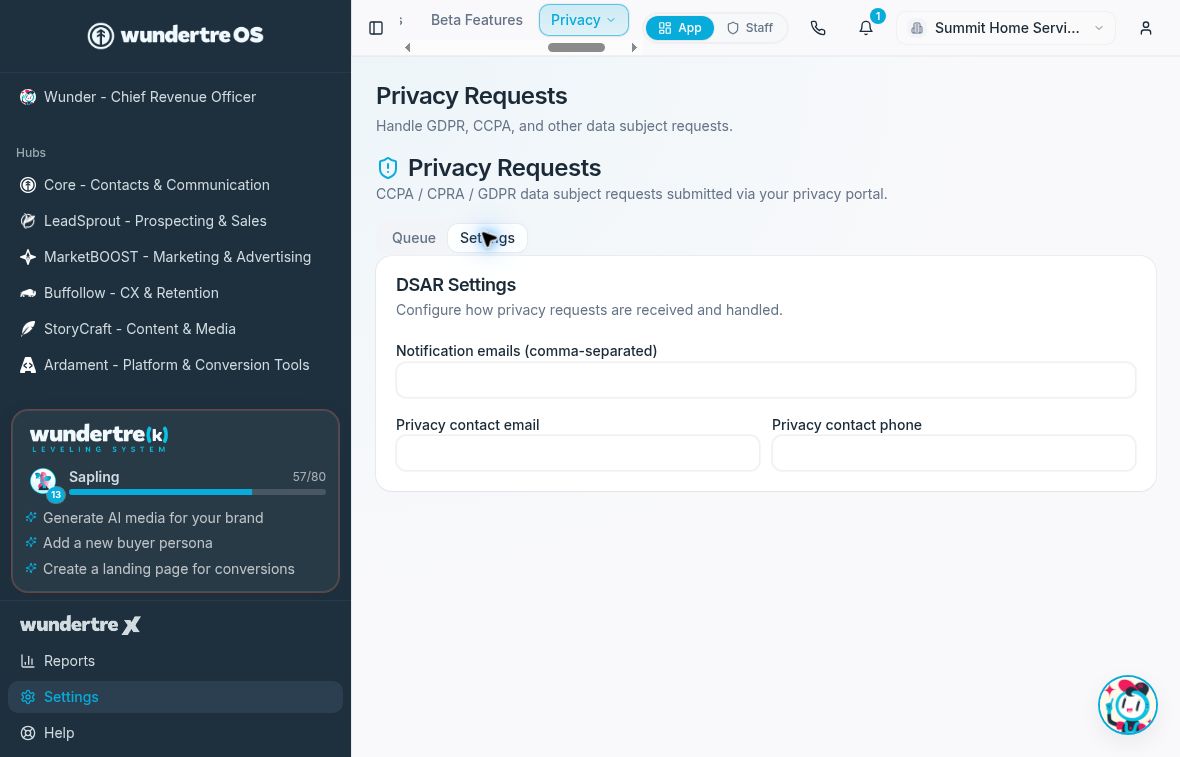Click Add a new buyer persona
Viewport: 1180px width, 757px height.
click(x=127, y=543)
